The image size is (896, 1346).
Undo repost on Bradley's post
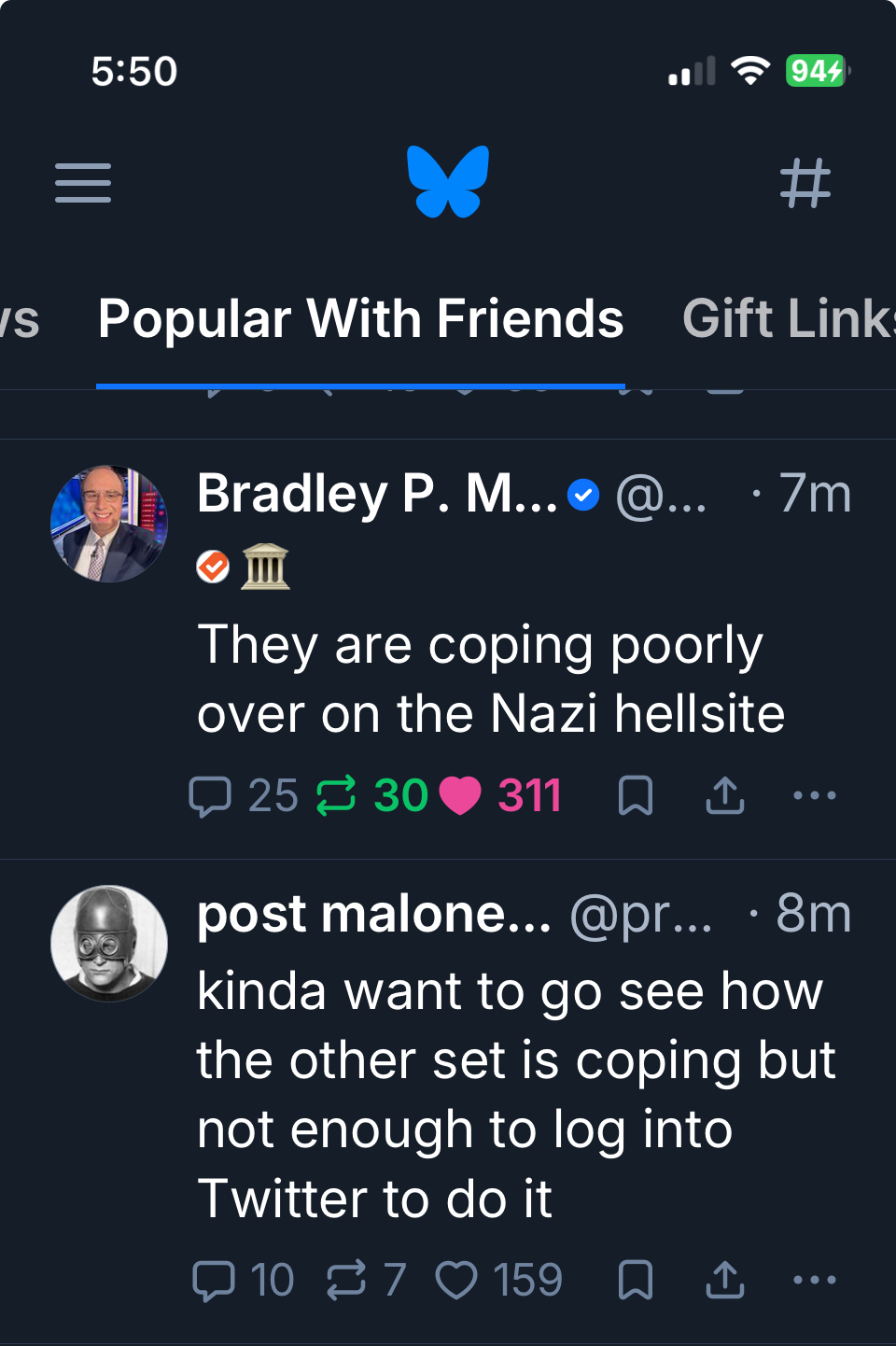(x=337, y=796)
